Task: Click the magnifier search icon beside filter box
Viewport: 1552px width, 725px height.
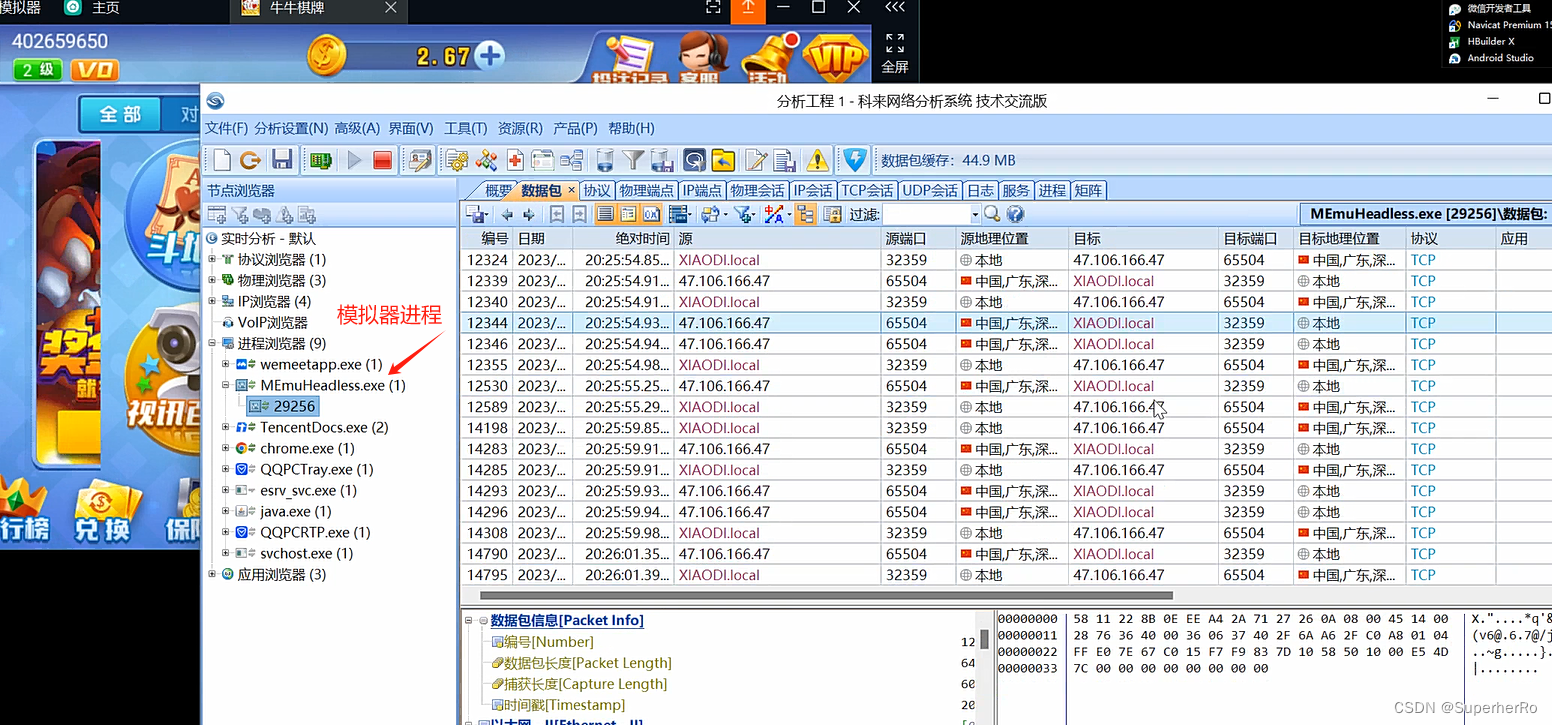Action: click(x=991, y=214)
